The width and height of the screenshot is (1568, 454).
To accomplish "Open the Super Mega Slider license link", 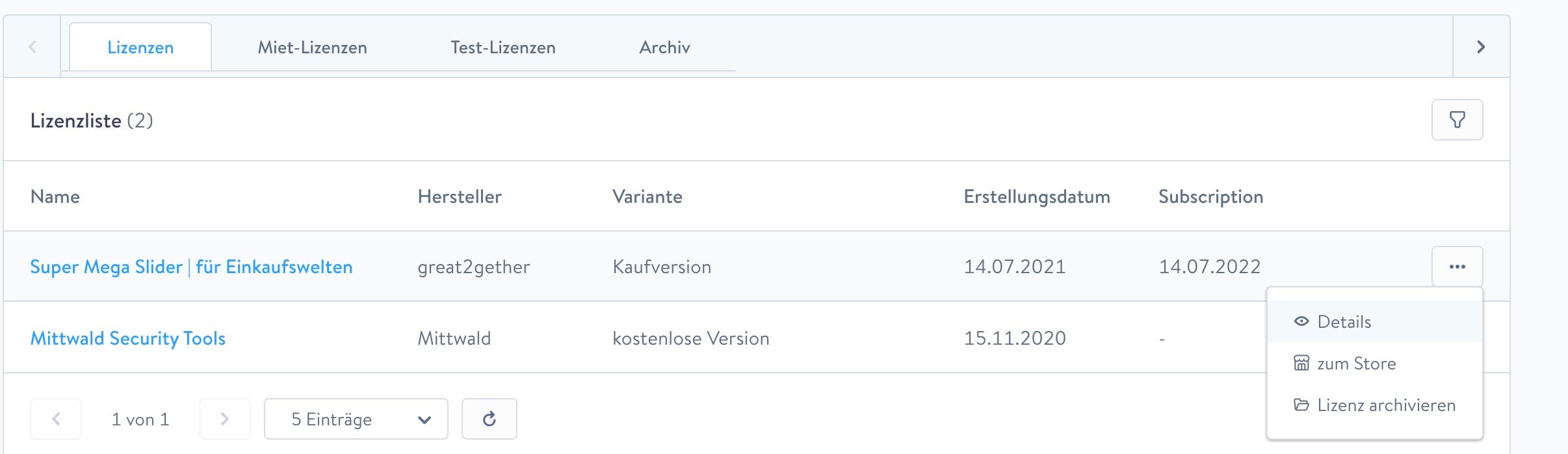I will pos(191,267).
